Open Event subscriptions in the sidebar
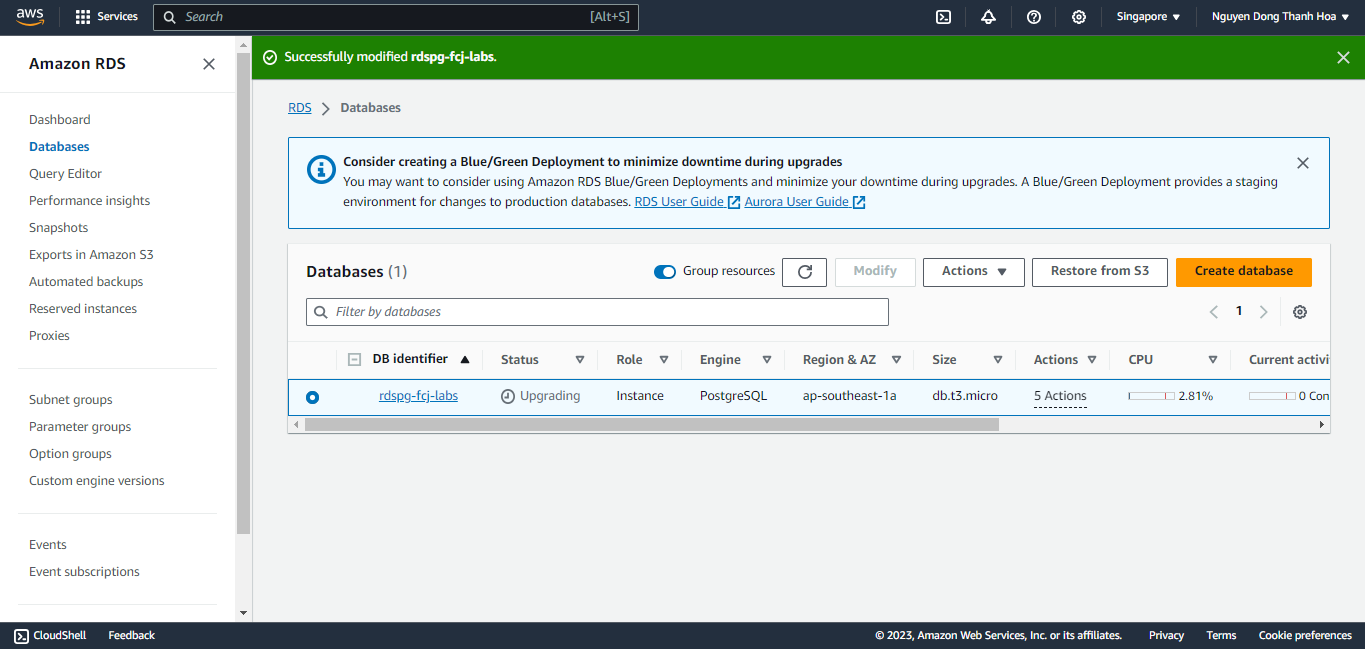This screenshot has height=649, width=1365. point(84,572)
